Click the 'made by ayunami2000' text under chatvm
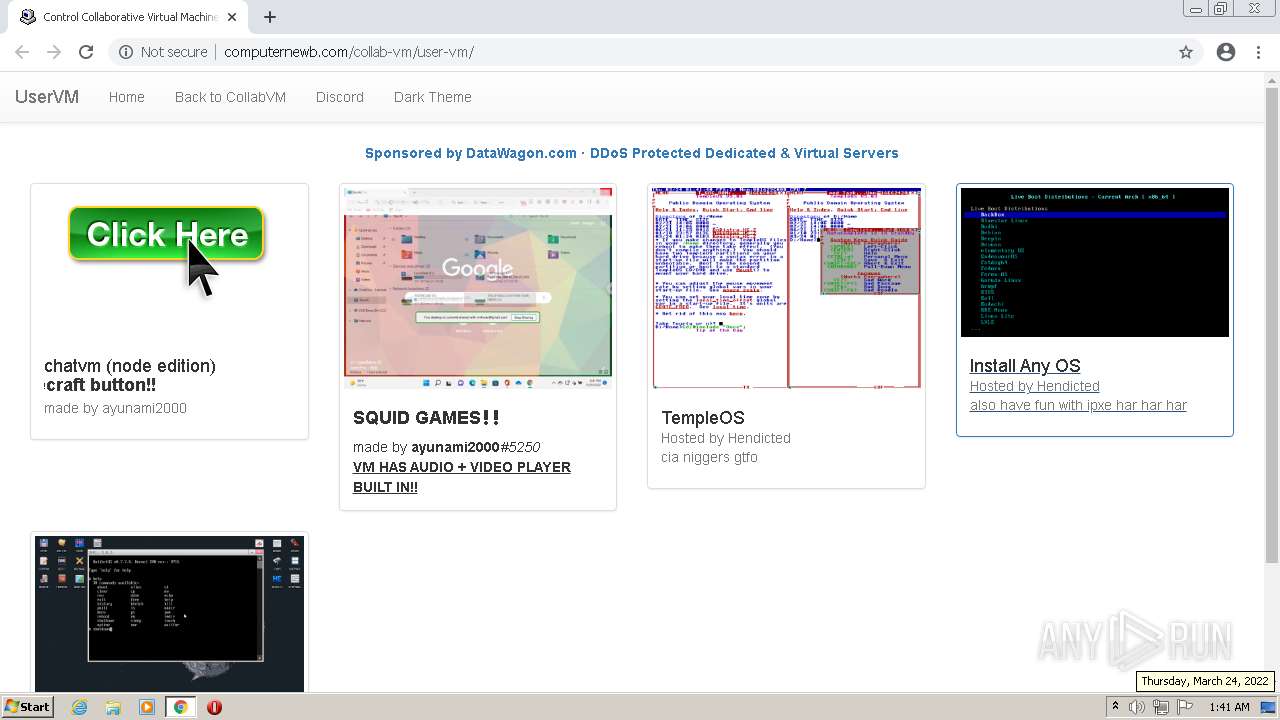The width and height of the screenshot is (1280, 720). [x=115, y=408]
